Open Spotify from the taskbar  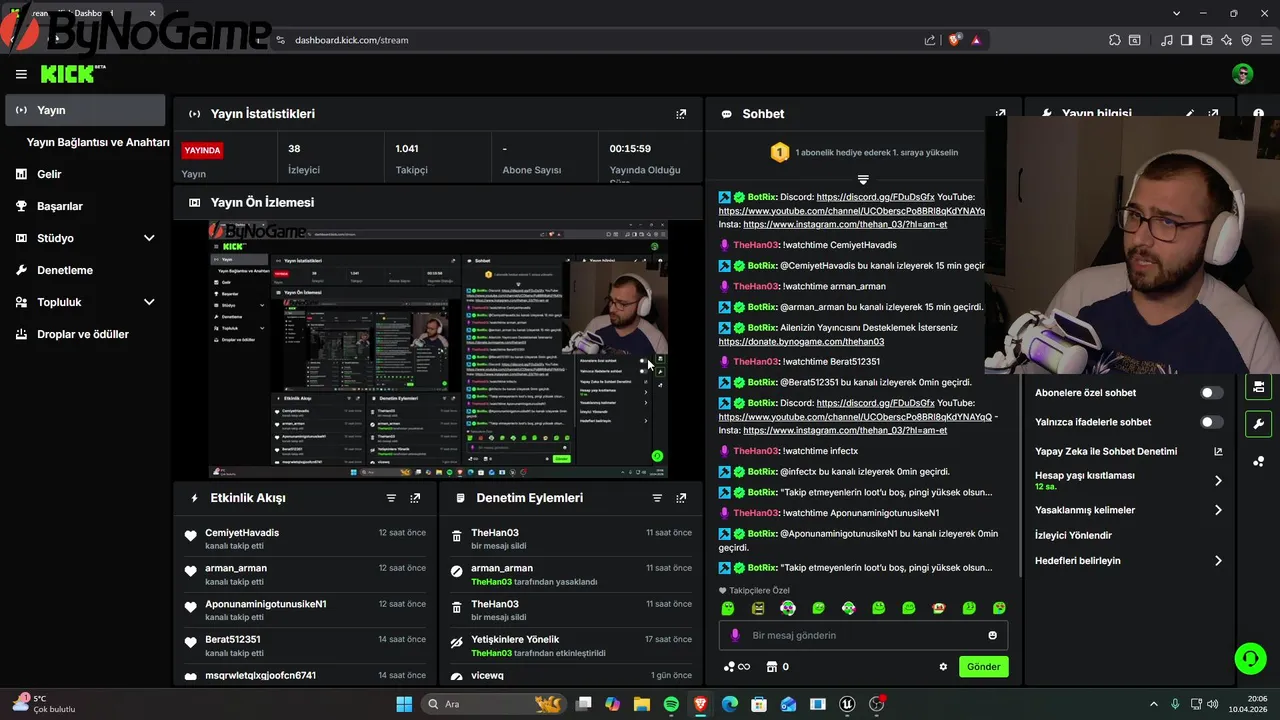[x=671, y=704]
